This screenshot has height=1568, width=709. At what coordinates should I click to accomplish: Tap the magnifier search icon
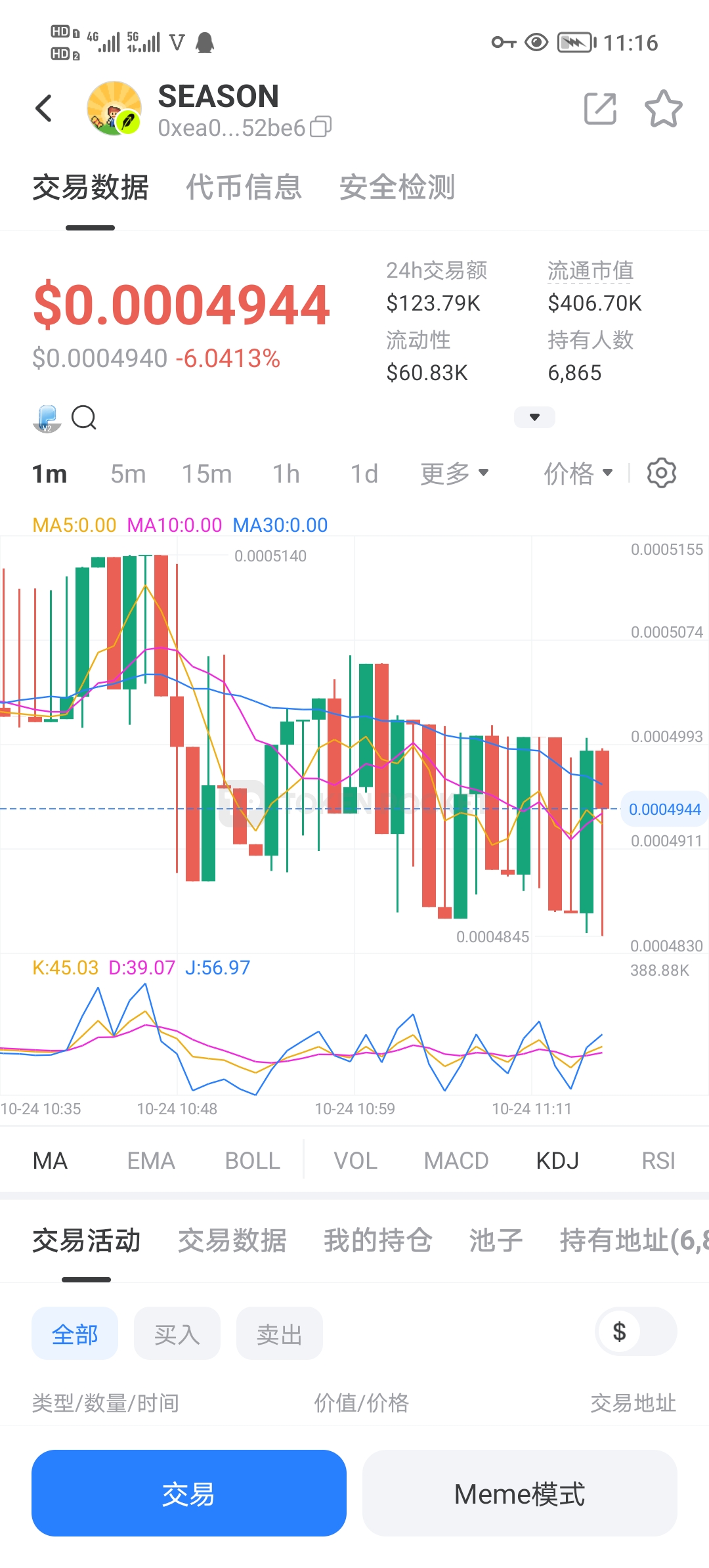click(84, 417)
